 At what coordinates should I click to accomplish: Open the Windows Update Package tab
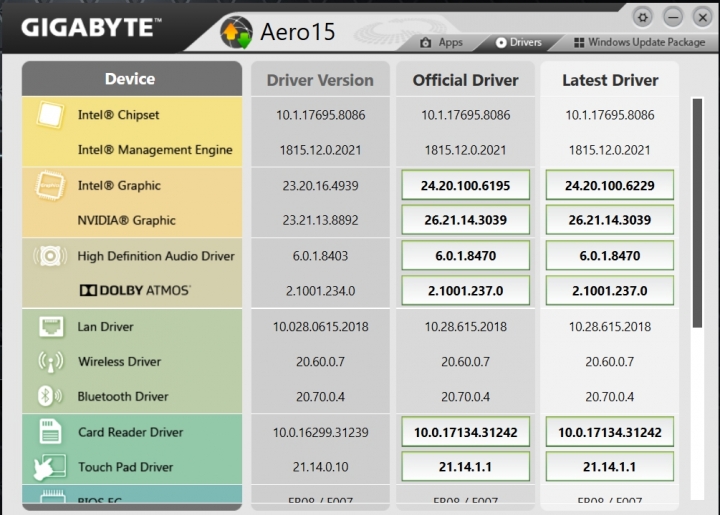(x=638, y=43)
